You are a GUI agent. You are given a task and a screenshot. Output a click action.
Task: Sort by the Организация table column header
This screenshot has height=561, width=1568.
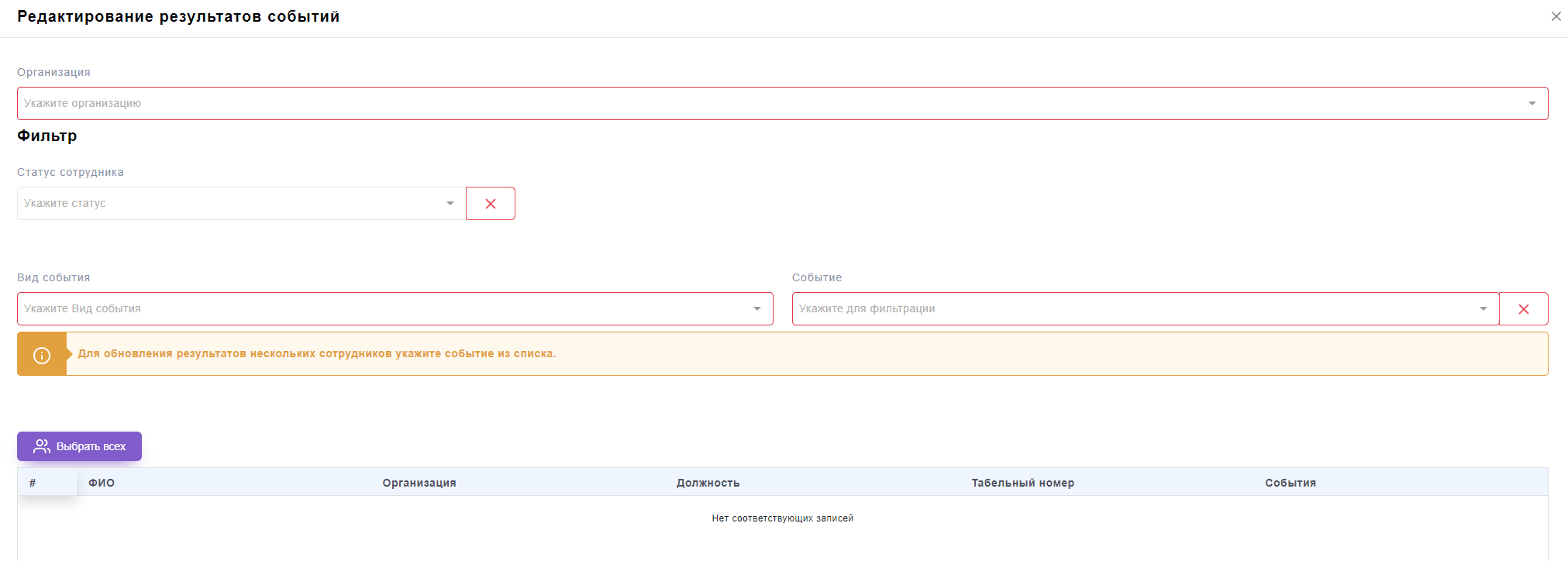419,483
